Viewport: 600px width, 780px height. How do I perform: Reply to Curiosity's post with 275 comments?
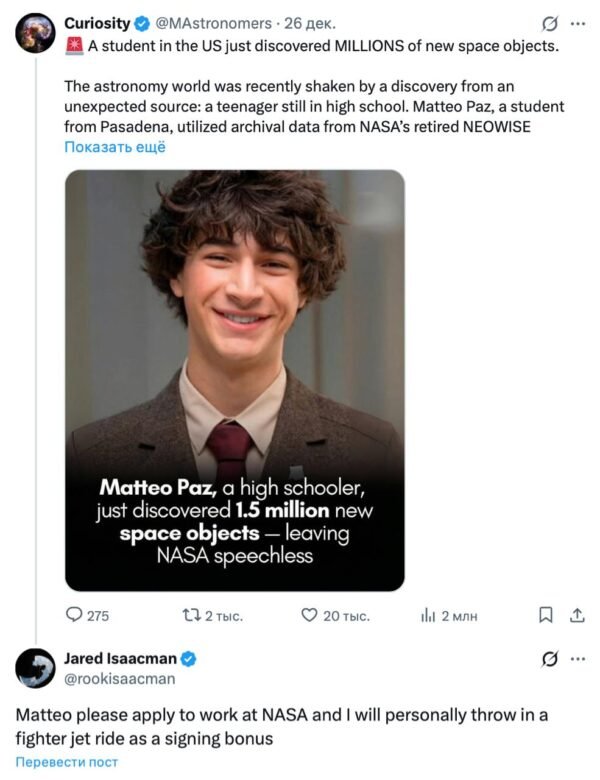[x=87, y=615]
